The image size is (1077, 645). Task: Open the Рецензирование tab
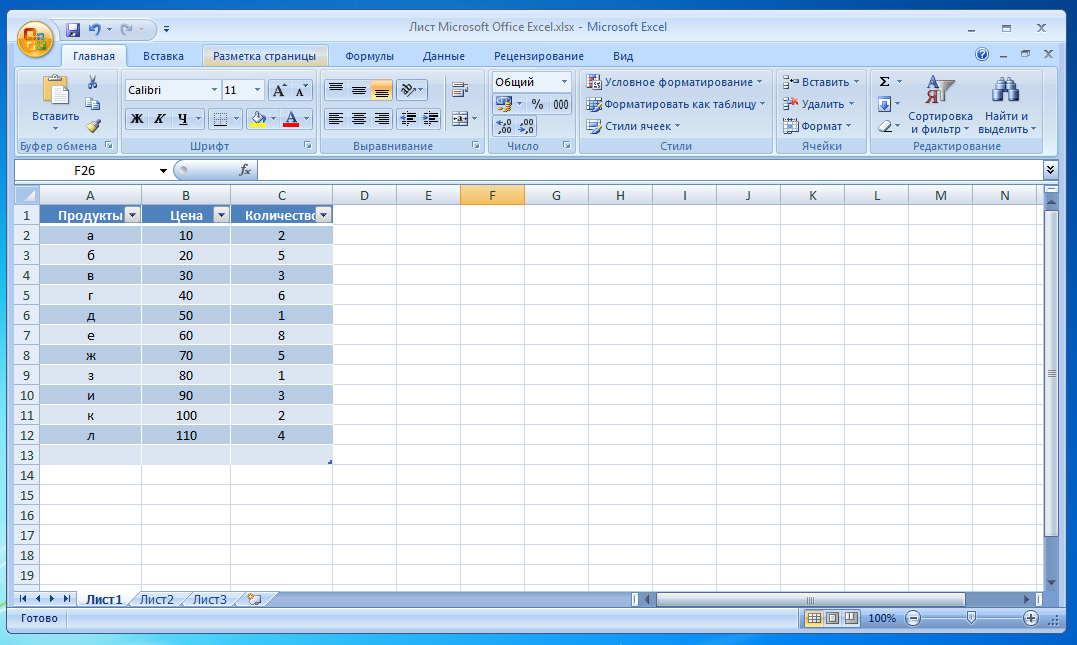(538, 56)
